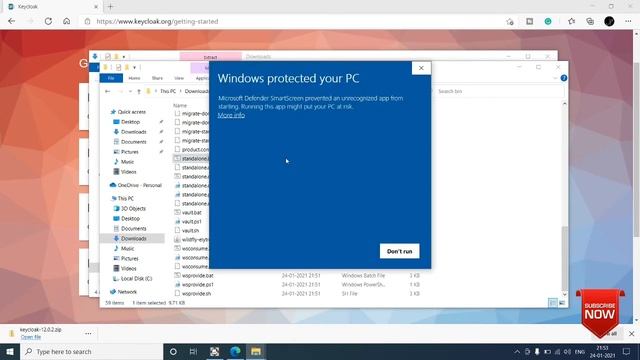Viewport: 640px width, 360px height.
Task: Open the selected Downloads folder under This PC
Action: pos(133,238)
